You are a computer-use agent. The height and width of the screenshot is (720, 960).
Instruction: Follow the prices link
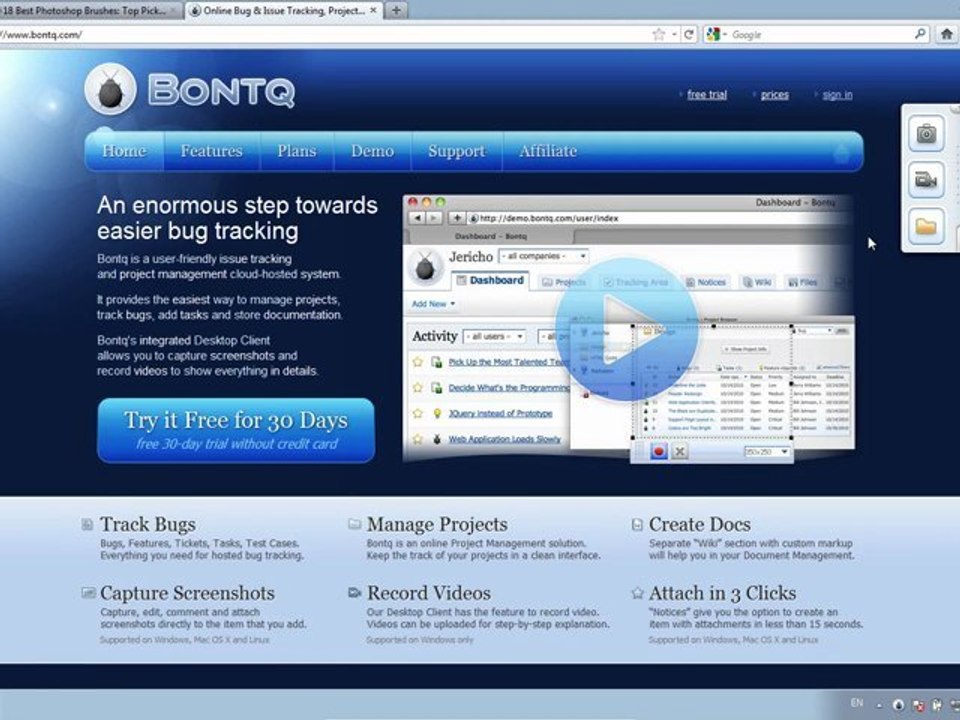[774, 94]
